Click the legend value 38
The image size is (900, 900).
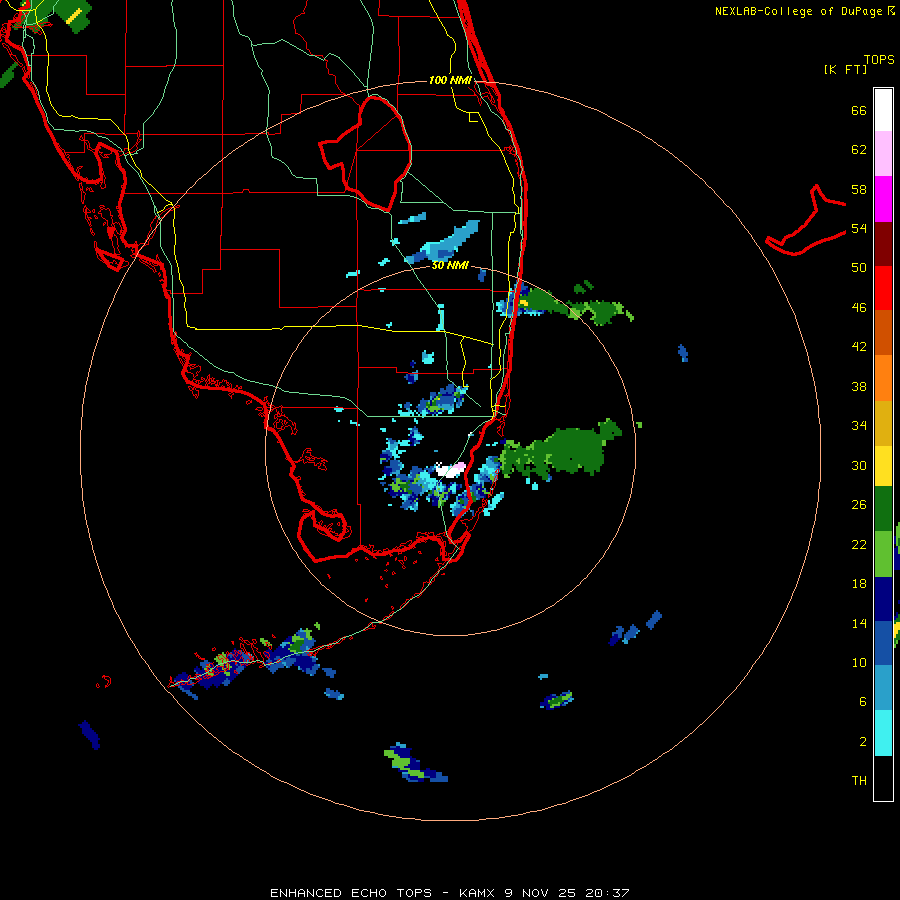[859, 386]
